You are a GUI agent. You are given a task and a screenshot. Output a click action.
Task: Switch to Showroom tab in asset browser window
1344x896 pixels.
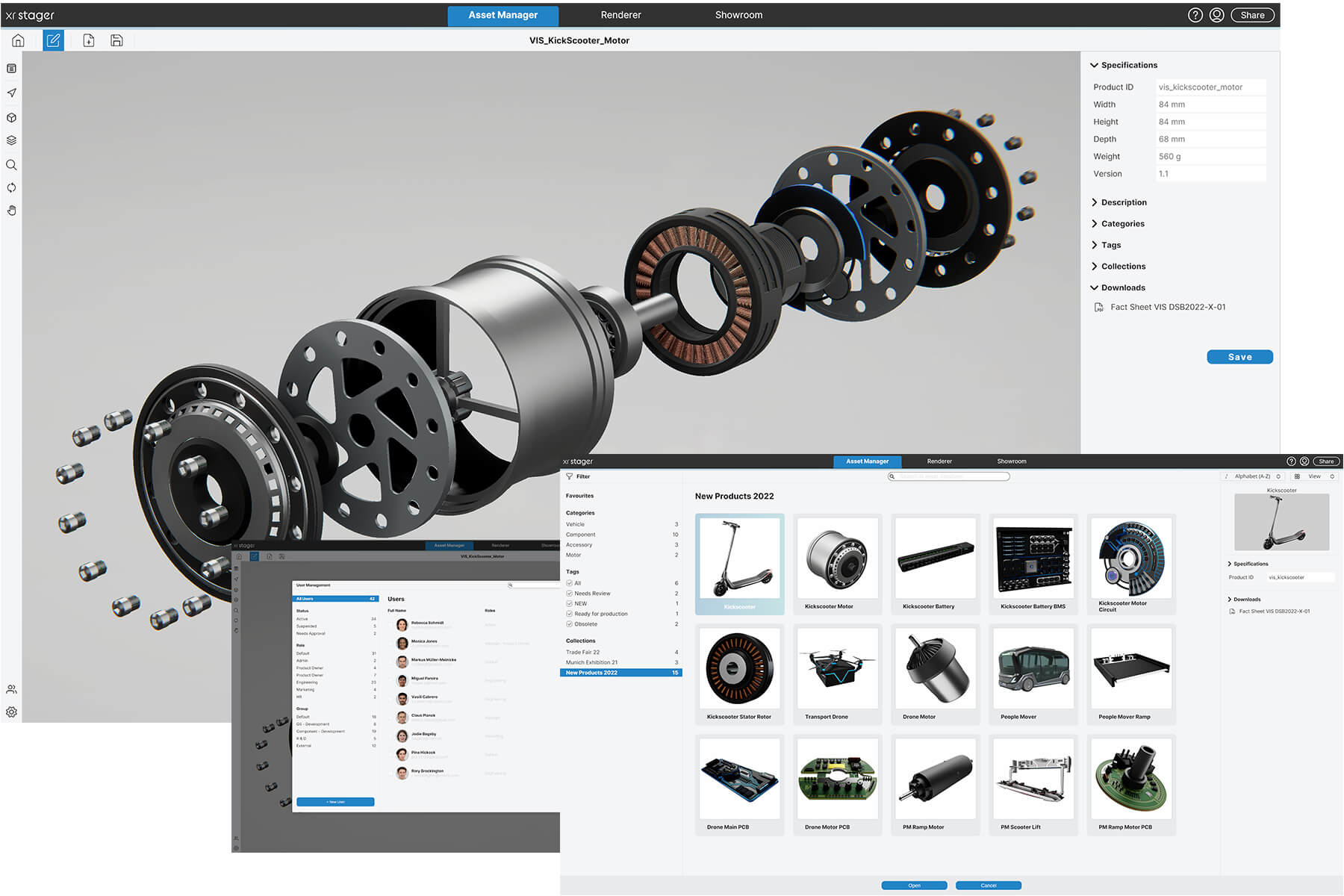pos(1012,461)
